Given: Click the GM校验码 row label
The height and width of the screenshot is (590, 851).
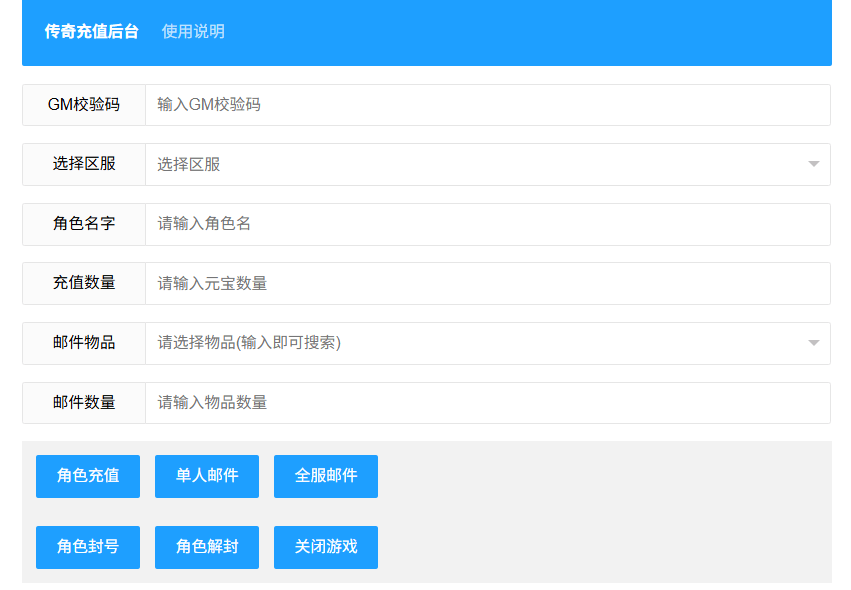Looking at the screenshot, I should 83,104.
